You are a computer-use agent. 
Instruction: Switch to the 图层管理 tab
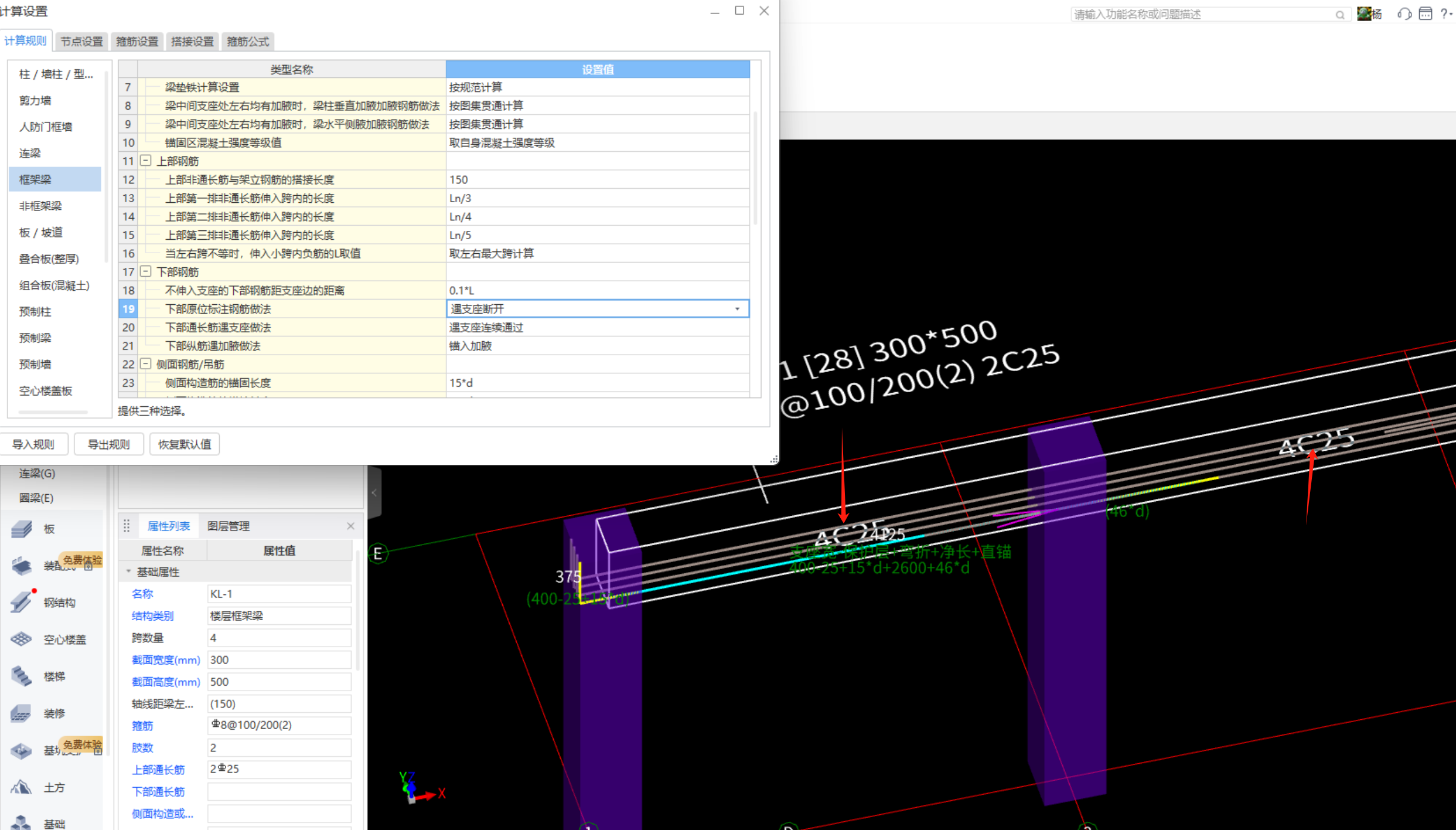[x=229, y=526]
